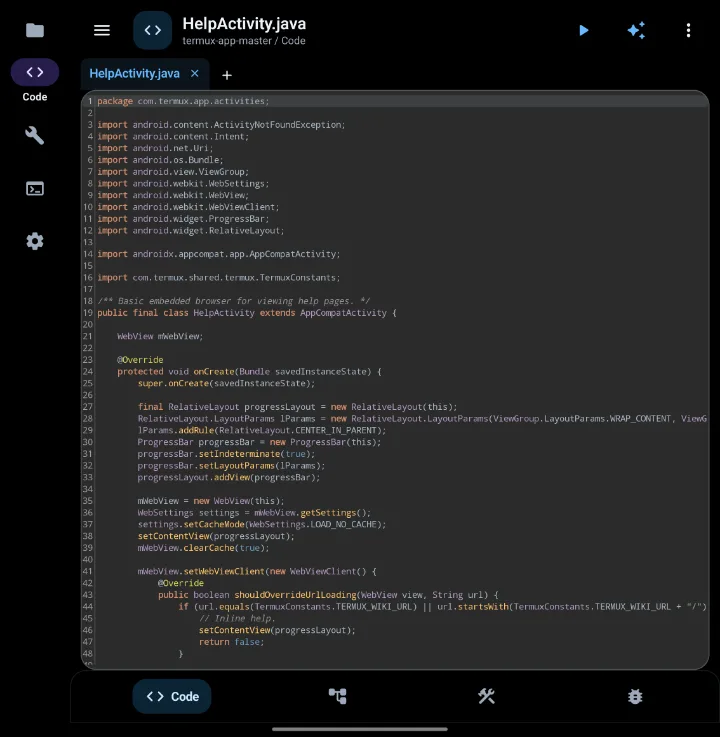720x737 pixels.
Task: Click the Inline help comment
Action: (237, 618)
